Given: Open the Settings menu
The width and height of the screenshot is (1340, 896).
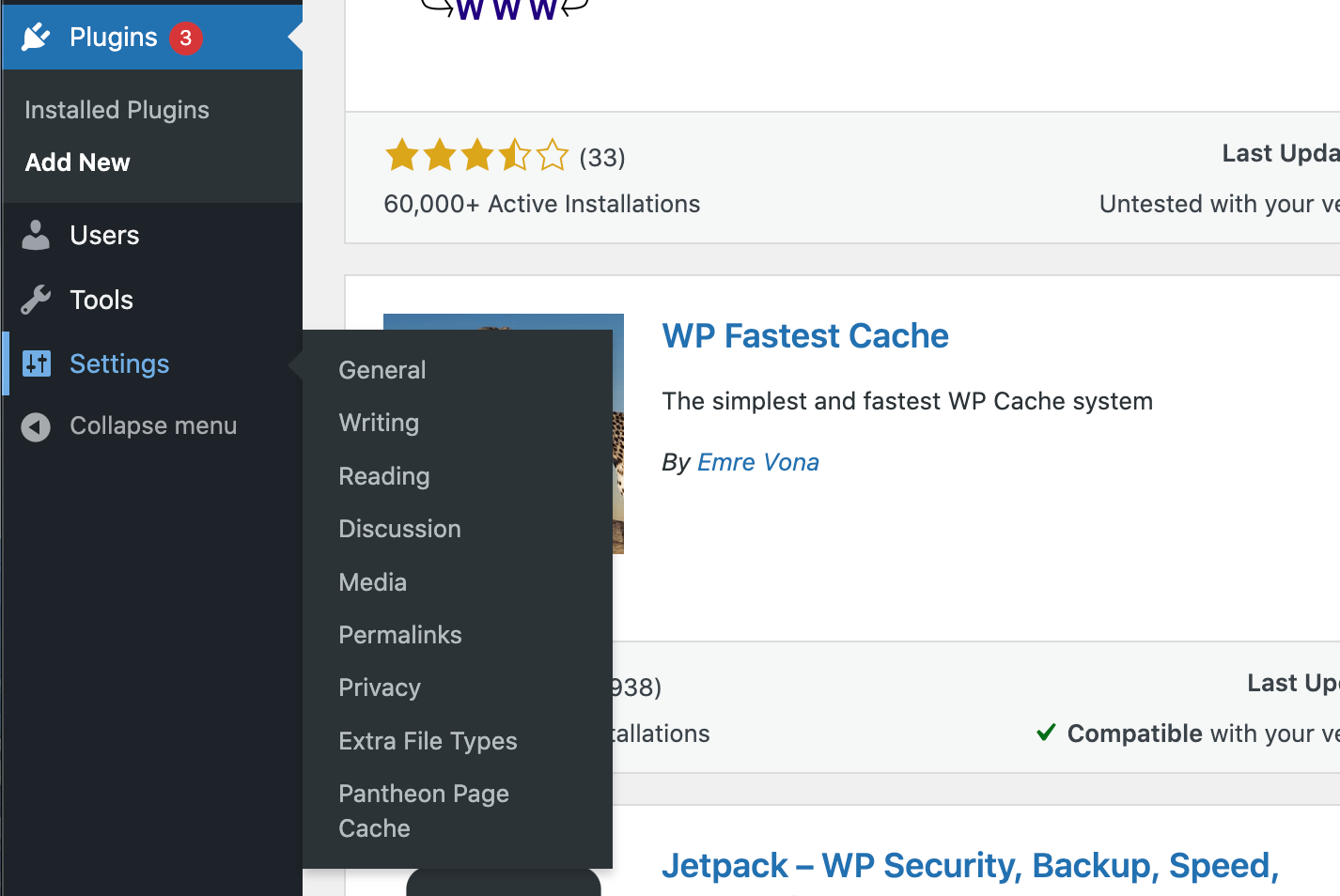Looking at the screenshot, I should (152, 363).
